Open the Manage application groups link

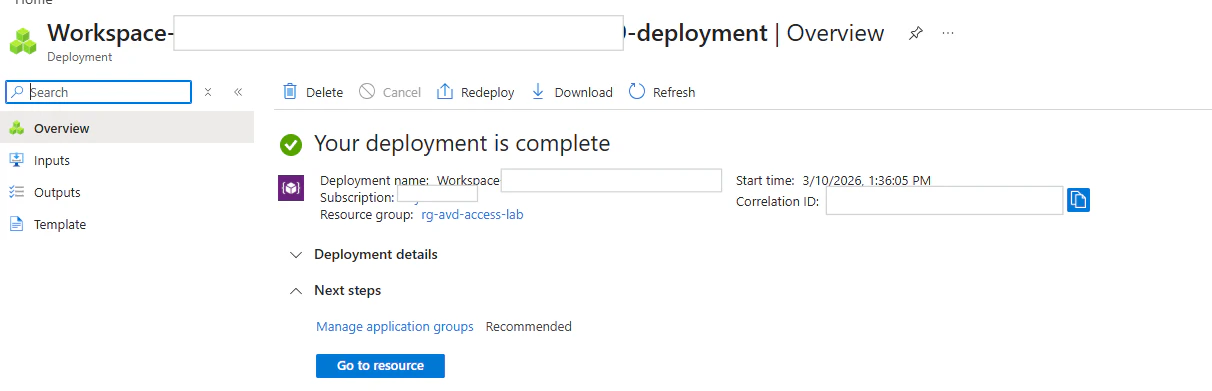[395, 326]
